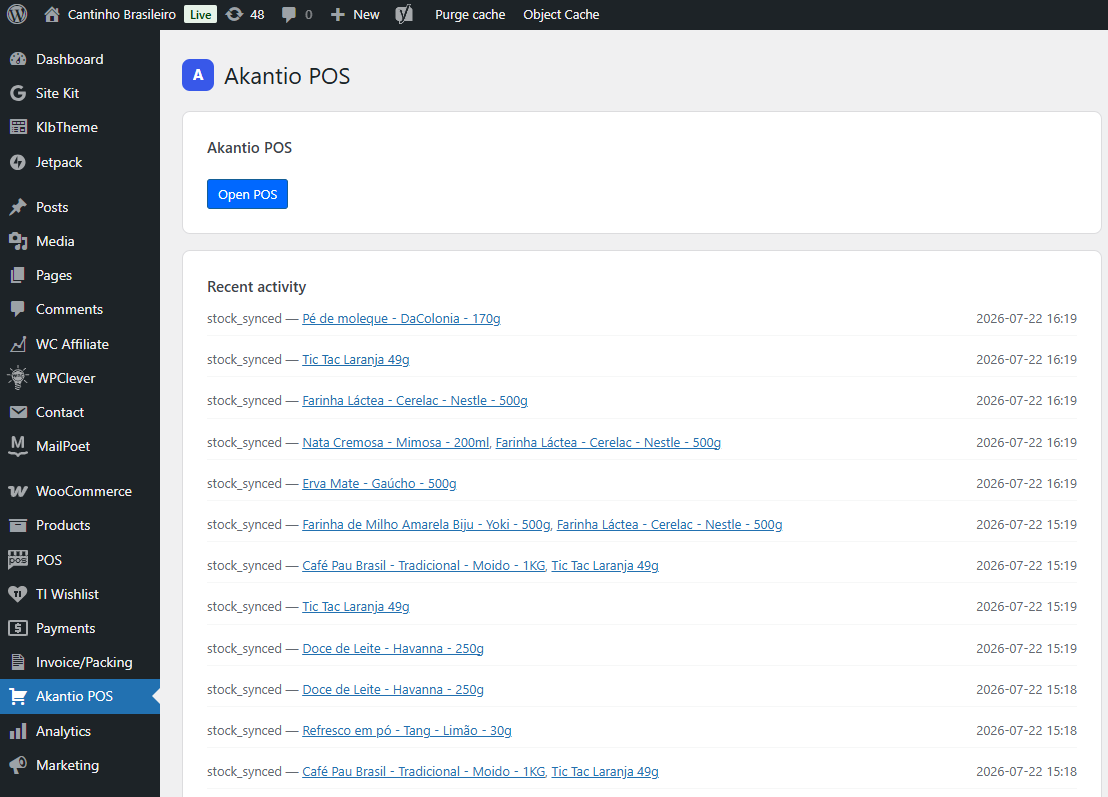This screenshot has height=797, width=1108.
Task: Open the comments bubble icon in admin bar
Action: click(289, 15)
